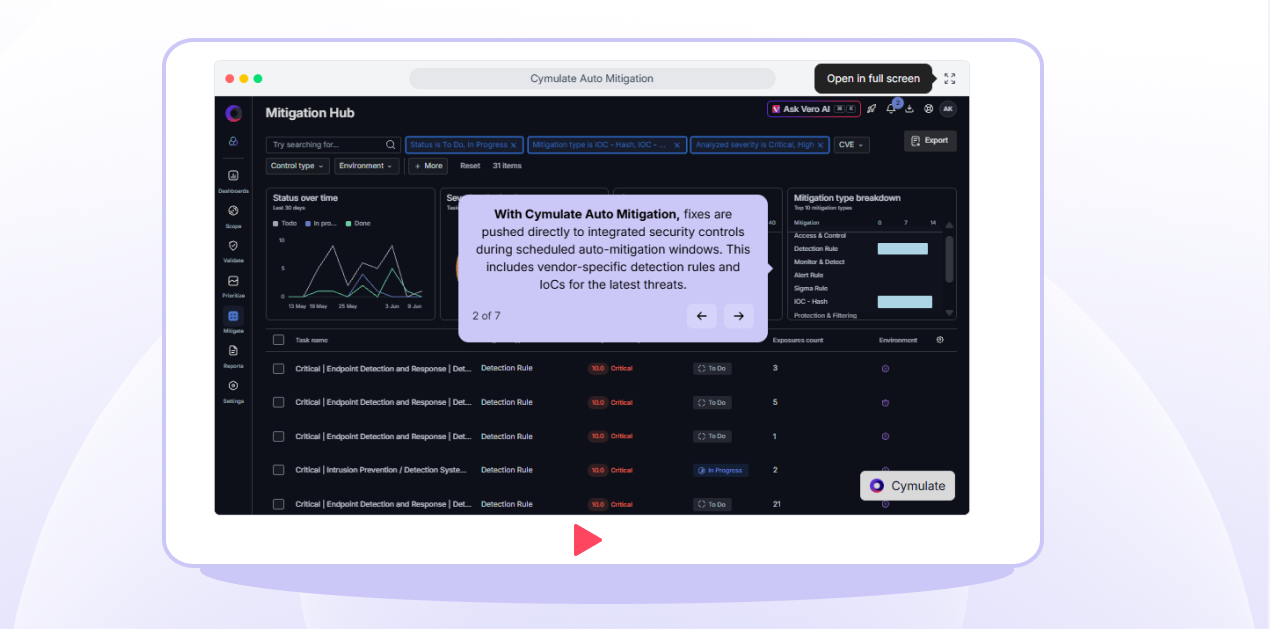The height and width of the screenshot is (629, 1270).
Task: Open Prioritize in the sidebar
Action: (x=233, y=286)
